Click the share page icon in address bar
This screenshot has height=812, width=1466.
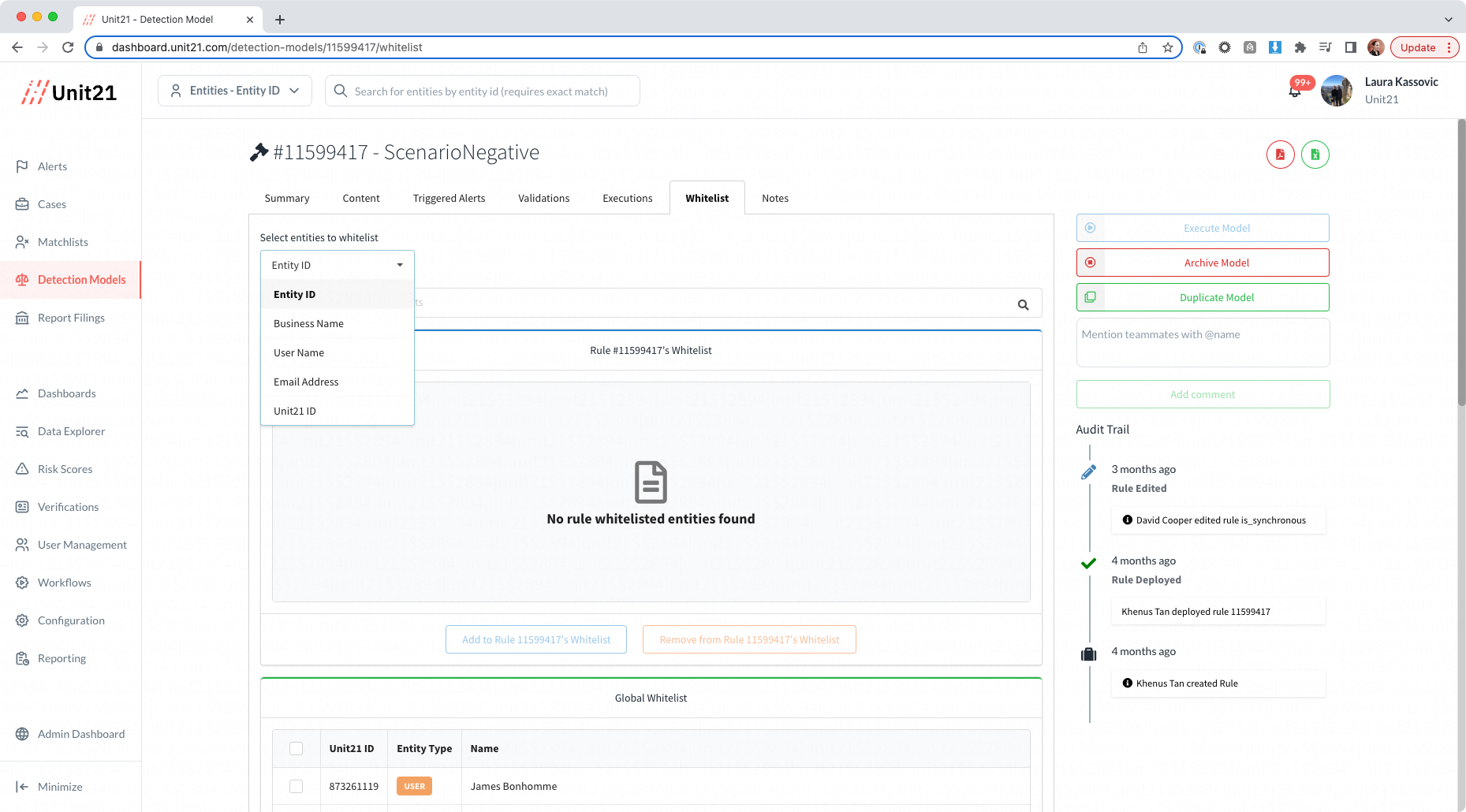(x=1143, y=47)
